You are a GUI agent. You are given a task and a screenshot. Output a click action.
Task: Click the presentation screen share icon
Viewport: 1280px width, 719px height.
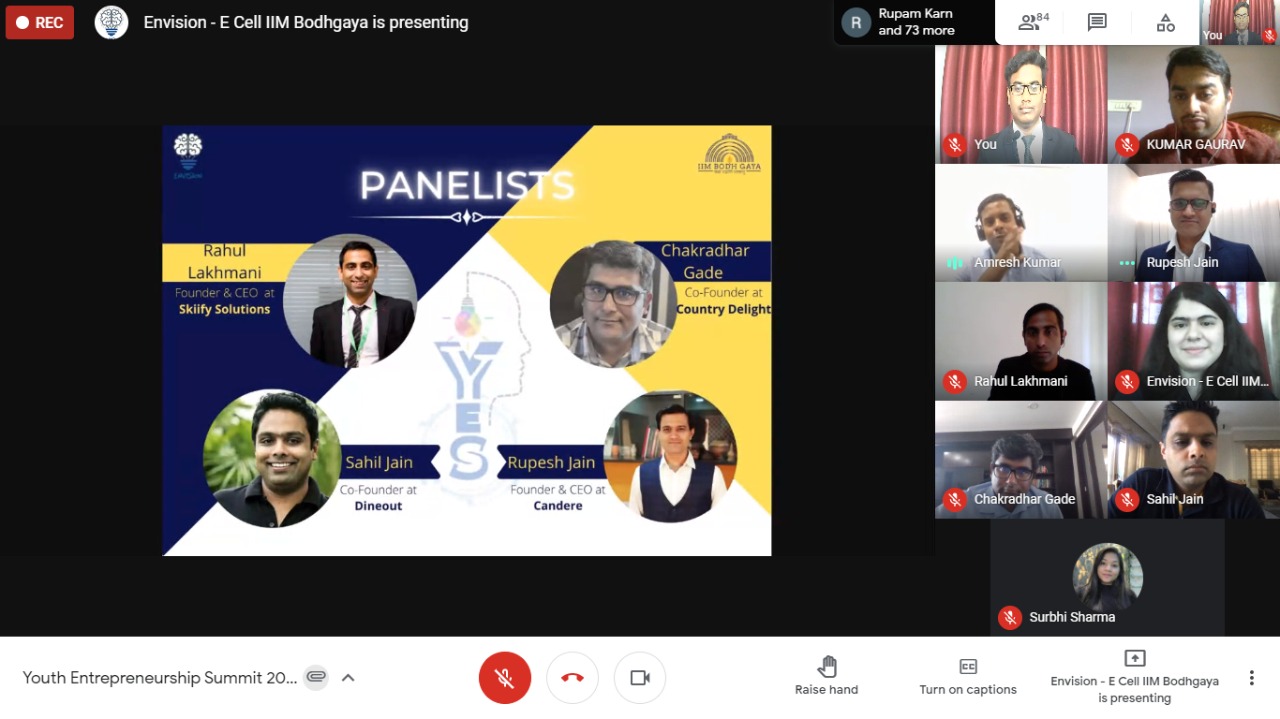tap(1134, 658)
